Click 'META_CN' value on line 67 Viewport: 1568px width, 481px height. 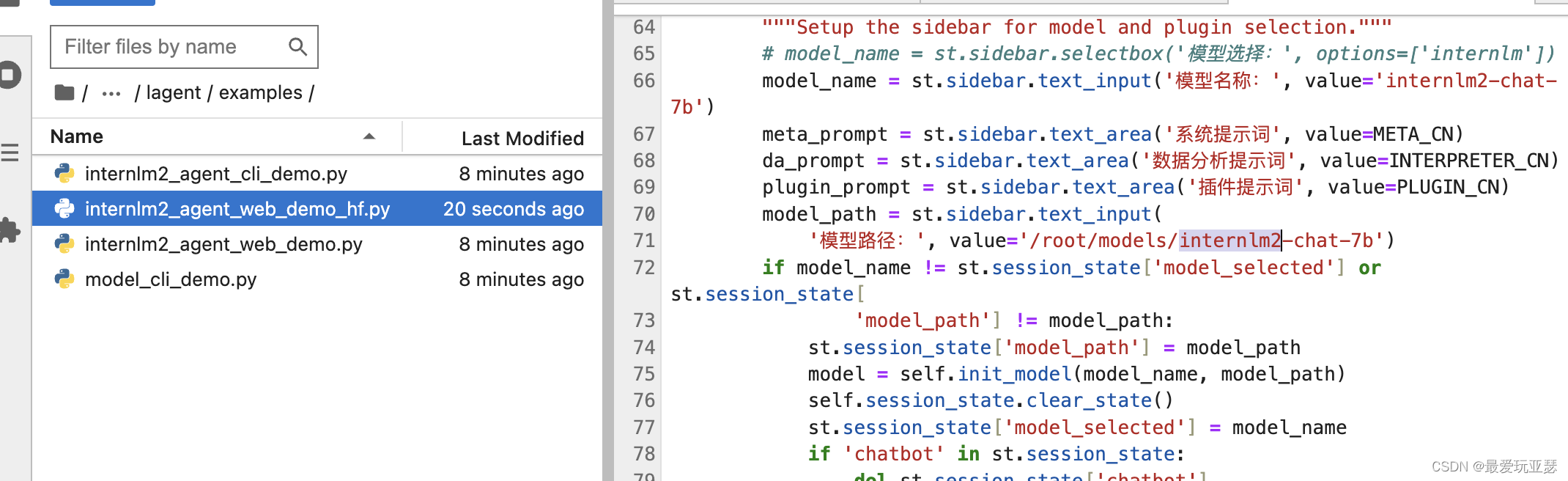pyautogui.click(x=1412, y=134)
